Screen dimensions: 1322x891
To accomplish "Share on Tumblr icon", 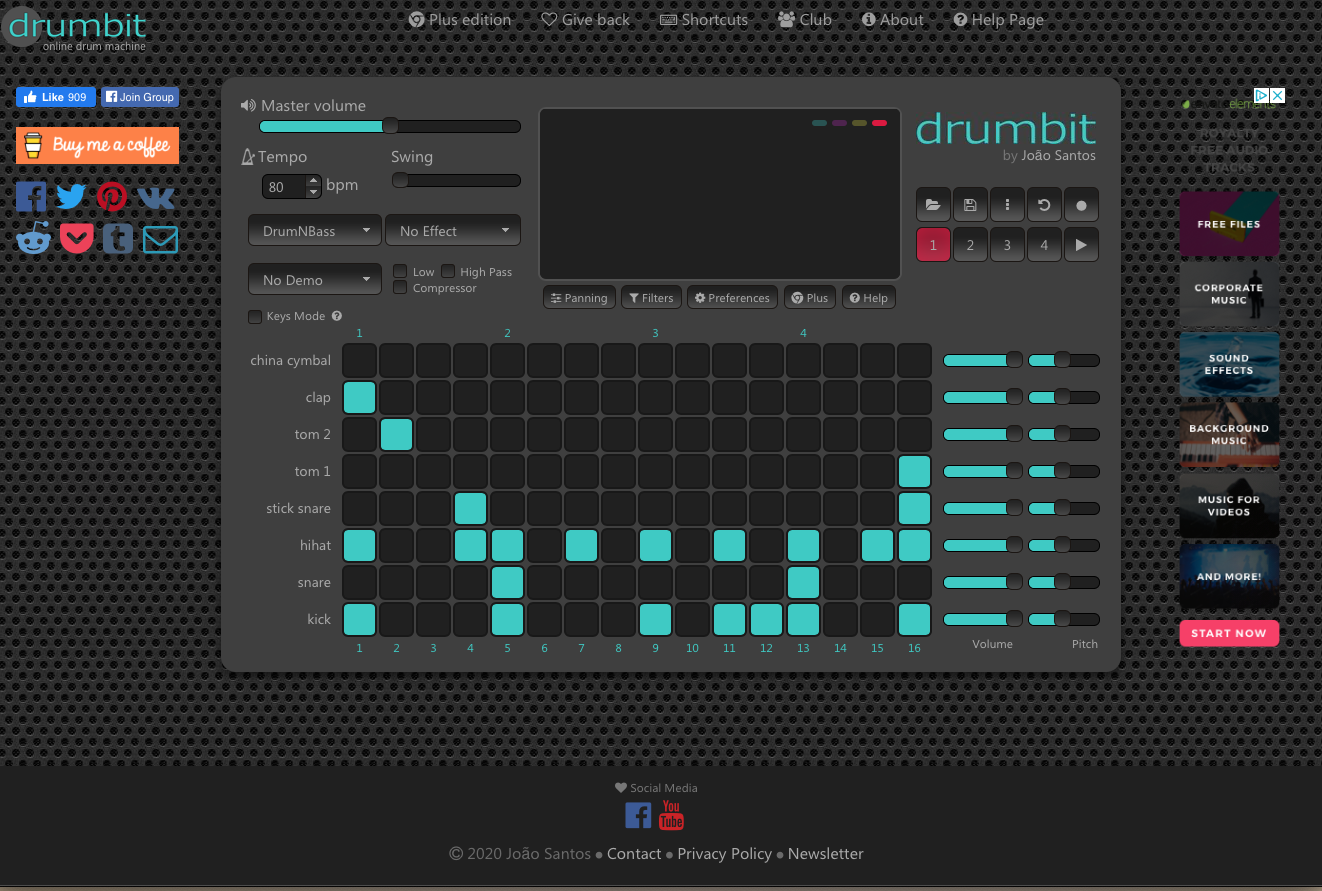I will (118, 238).
